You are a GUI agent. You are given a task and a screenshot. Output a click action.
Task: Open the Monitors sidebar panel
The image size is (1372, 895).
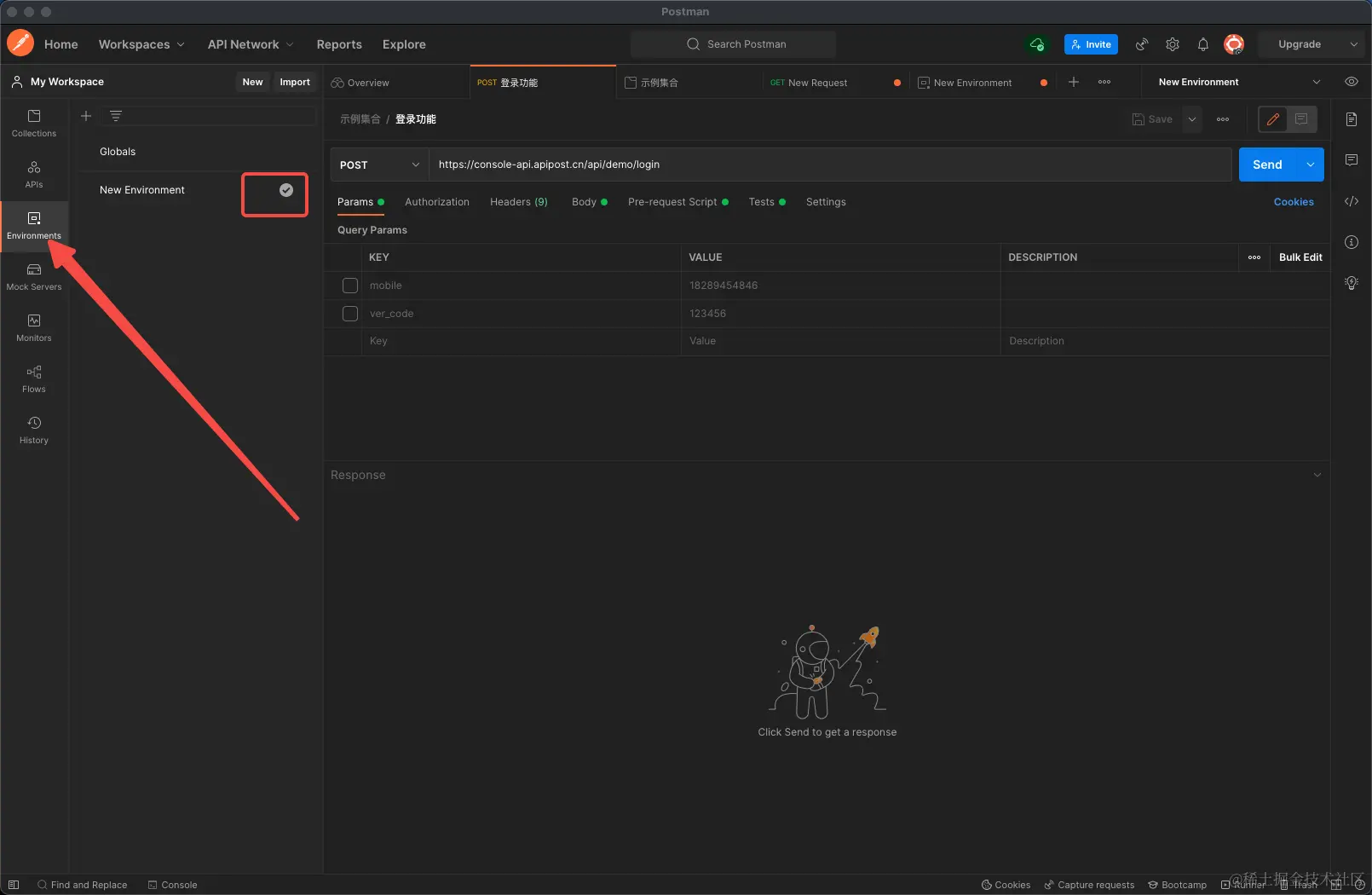[x=34, y=328]
